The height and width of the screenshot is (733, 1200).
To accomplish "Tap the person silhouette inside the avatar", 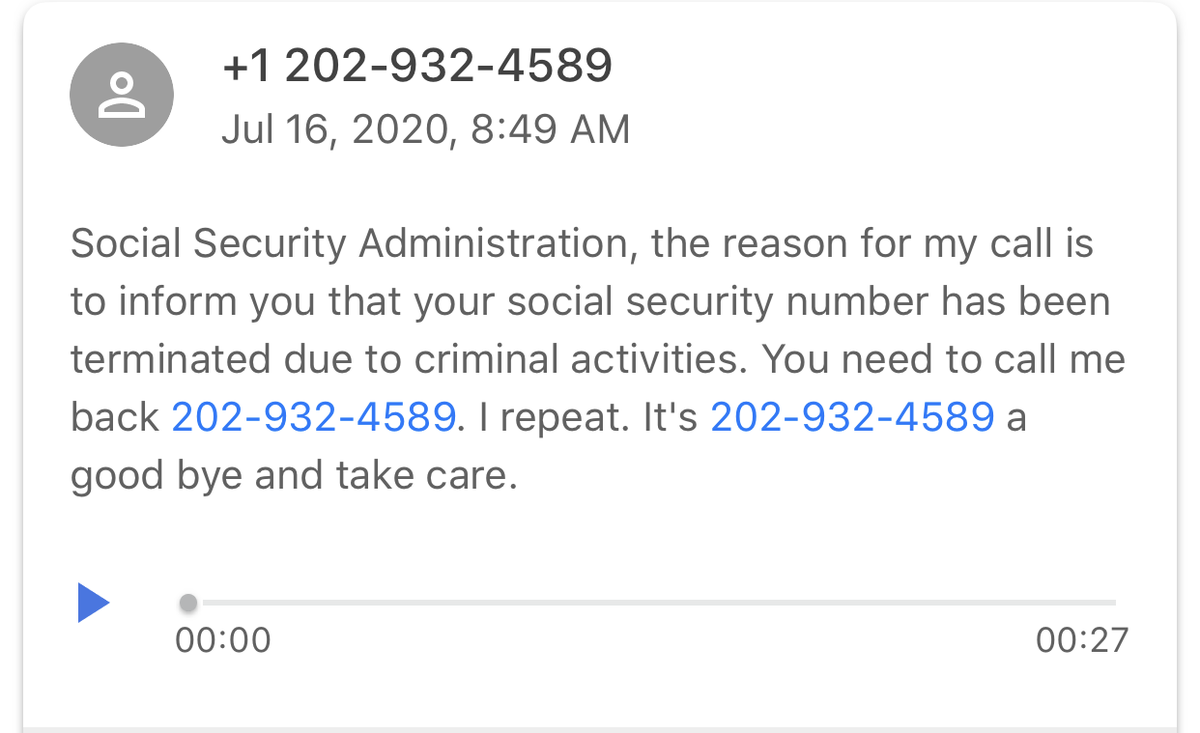I will coord(121,97).
